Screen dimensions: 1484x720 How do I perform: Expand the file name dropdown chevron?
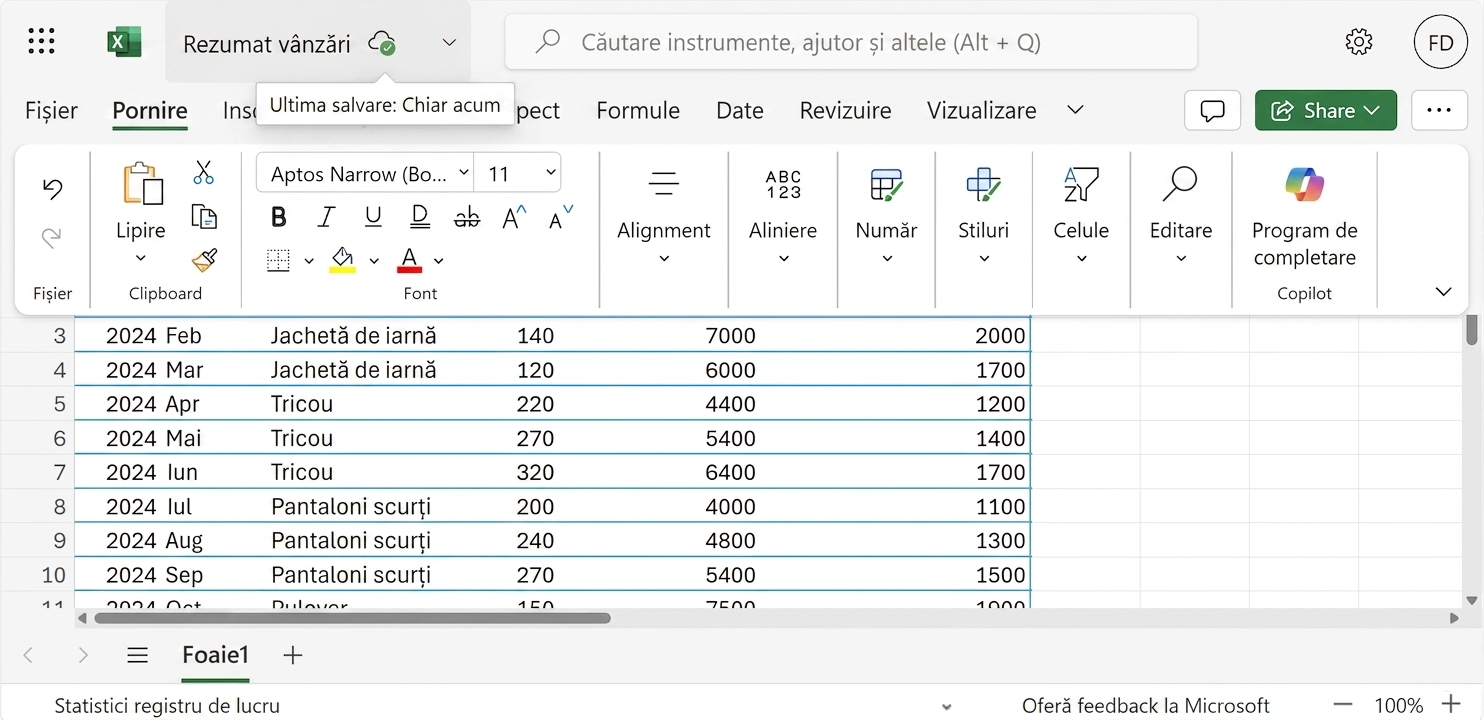[x=449, y=42]
